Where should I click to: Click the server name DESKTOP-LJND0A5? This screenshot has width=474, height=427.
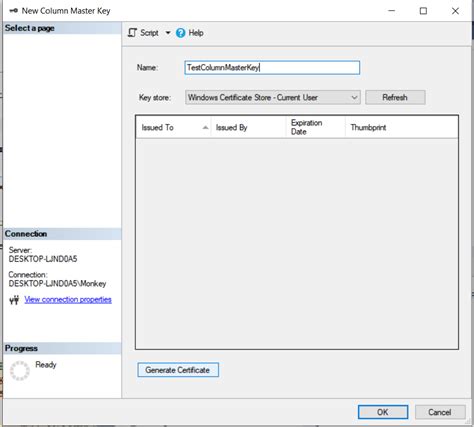(43, 259)
